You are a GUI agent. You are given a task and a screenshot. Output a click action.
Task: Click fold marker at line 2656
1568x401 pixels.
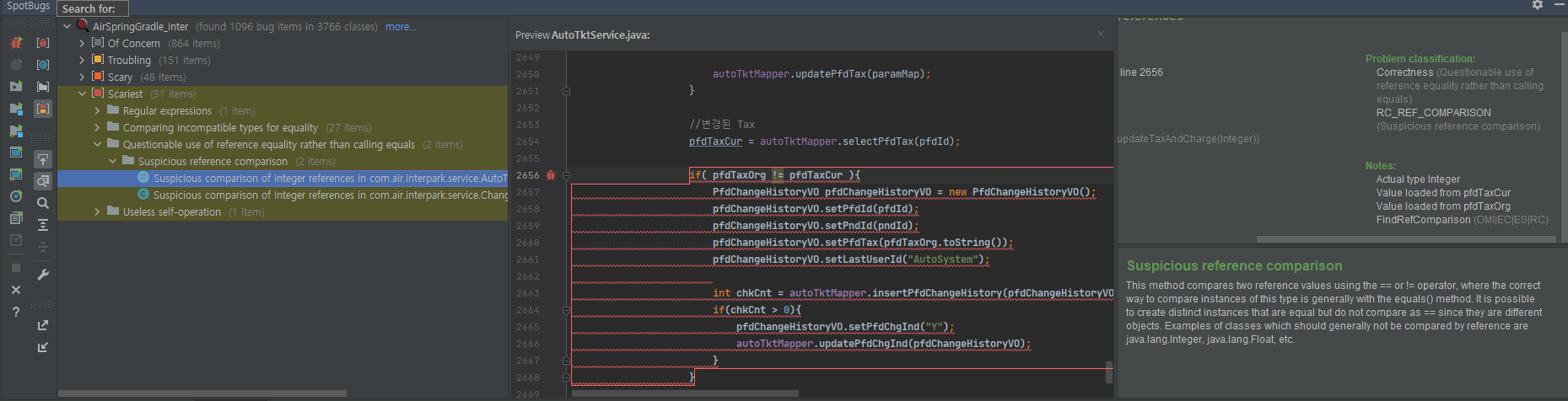(566, 175)
